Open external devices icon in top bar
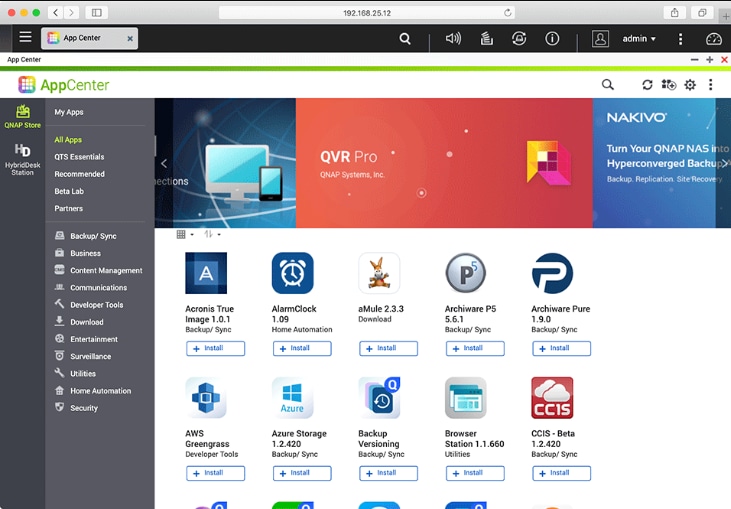The height and width of the screenshot is (509, 731). 519,38
